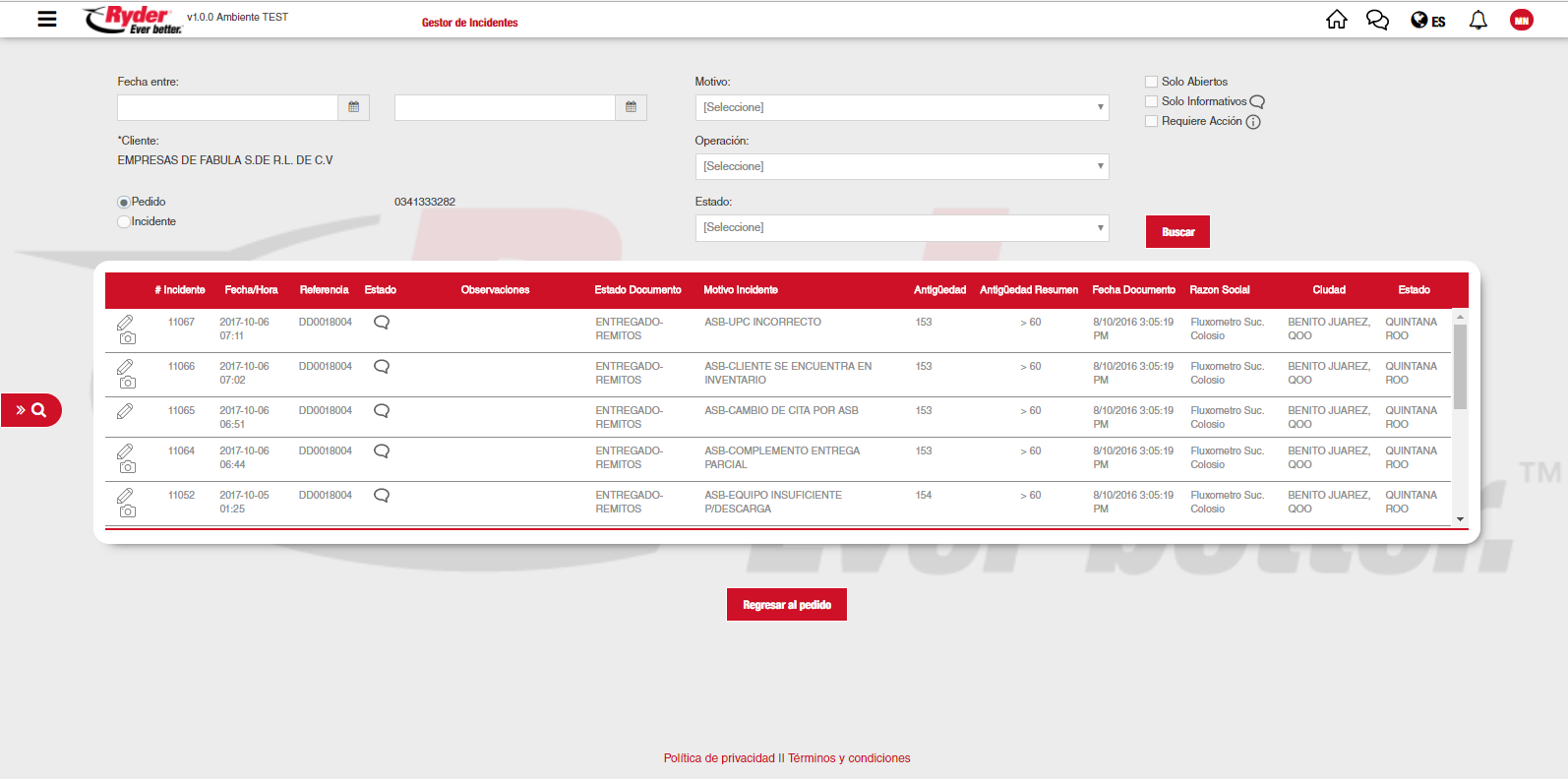Screen dimensions: 1568x779
Task: Open the hamburger menu
Action: coord(46,19)
